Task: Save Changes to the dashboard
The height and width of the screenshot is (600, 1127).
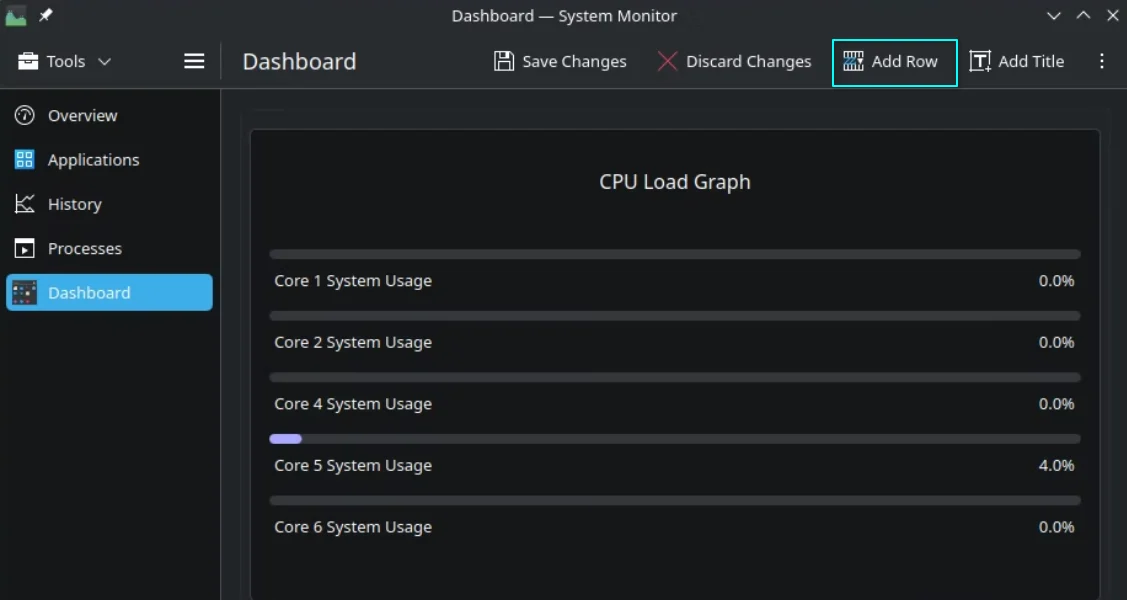Action: coord(560,62)
